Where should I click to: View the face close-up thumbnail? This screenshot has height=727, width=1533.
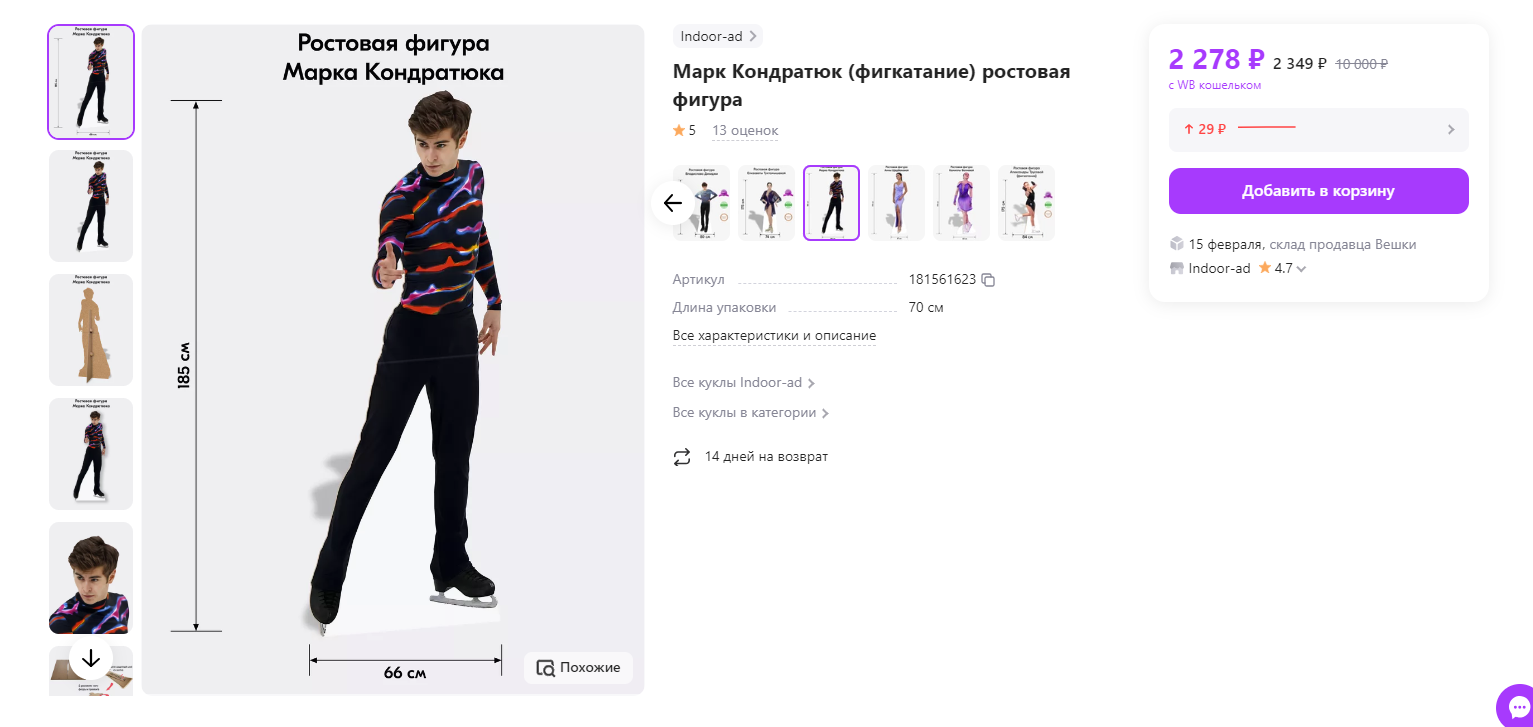[x=91, y=578]
